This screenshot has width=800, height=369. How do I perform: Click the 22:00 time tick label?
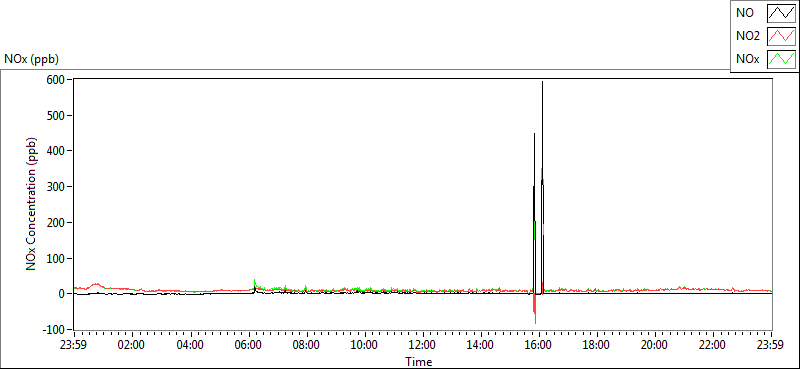[713, 344]
